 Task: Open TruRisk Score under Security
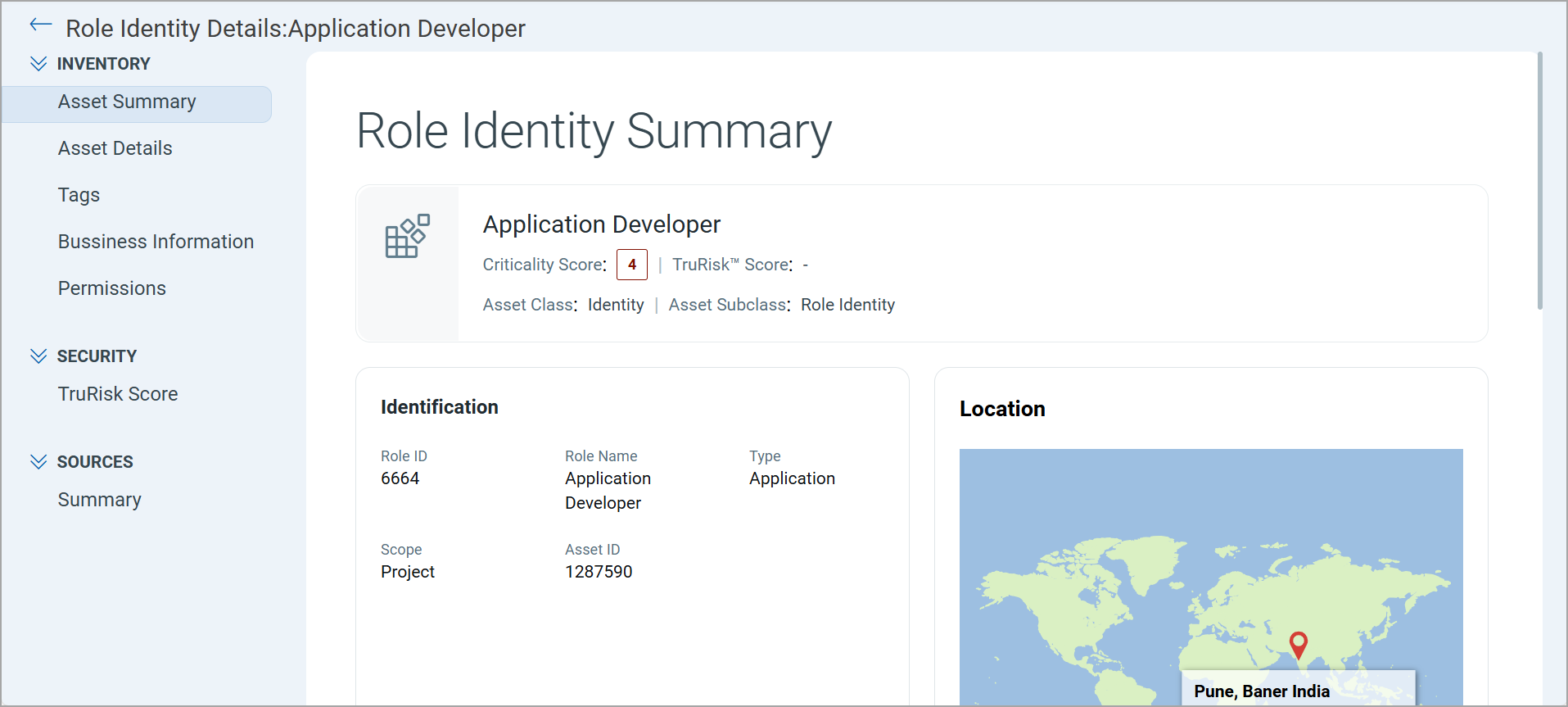[x=118, y=394]
